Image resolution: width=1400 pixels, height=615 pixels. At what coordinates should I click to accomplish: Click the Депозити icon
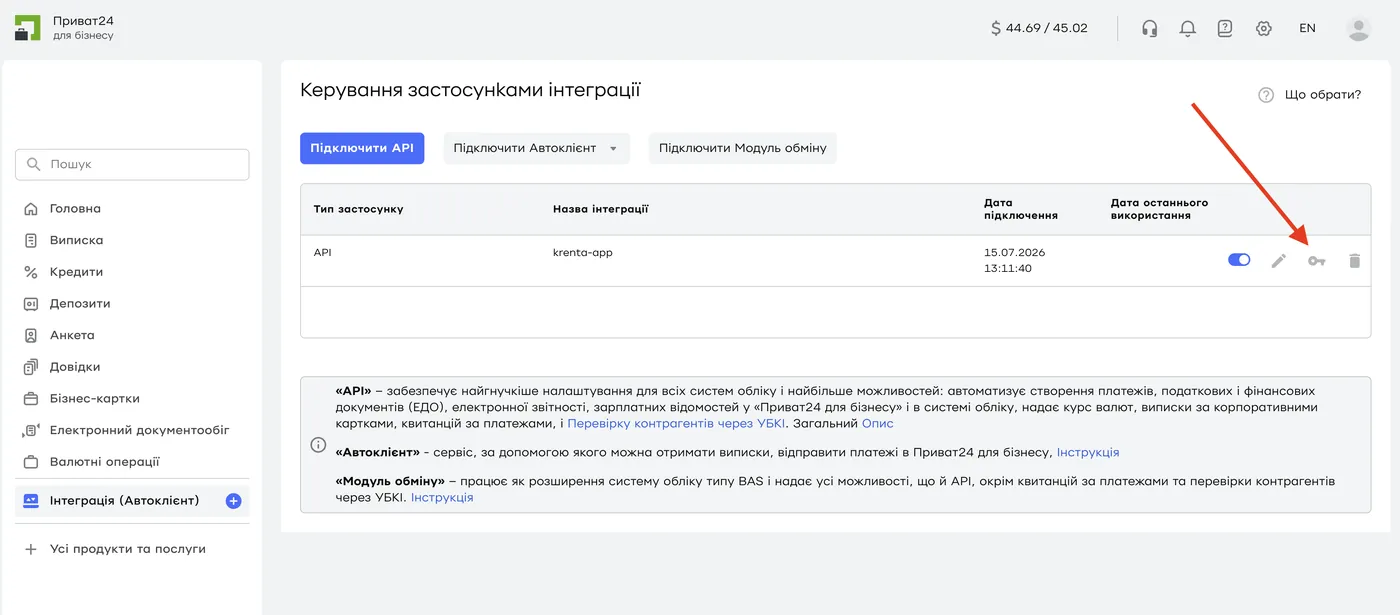pyautogui.click(x=30, y=303)
